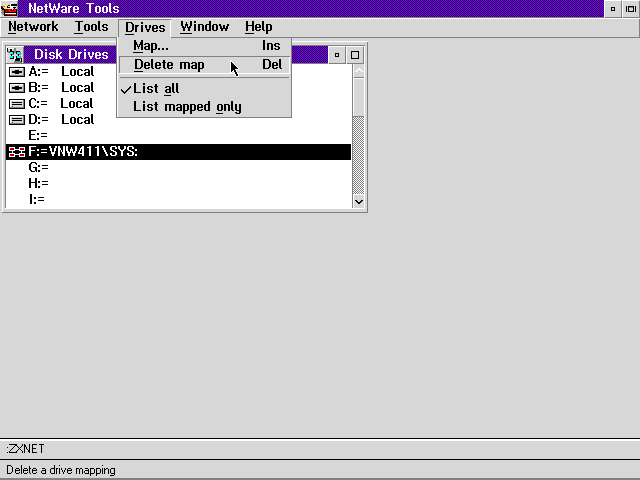Image resolution: width=640 pixels, height=480 pixels.
Task: Select the unmapped I:= drive row
Action: pos(178,200)
